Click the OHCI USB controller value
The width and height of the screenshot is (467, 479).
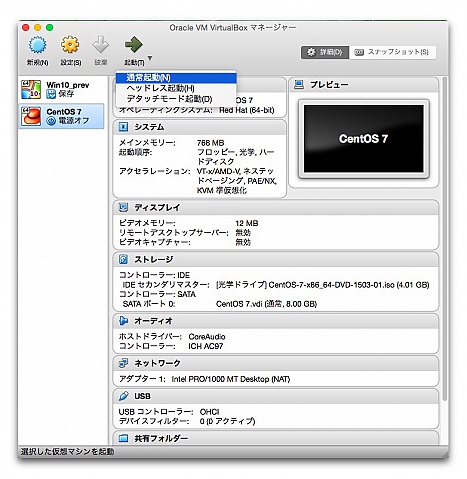coord(209,412)
